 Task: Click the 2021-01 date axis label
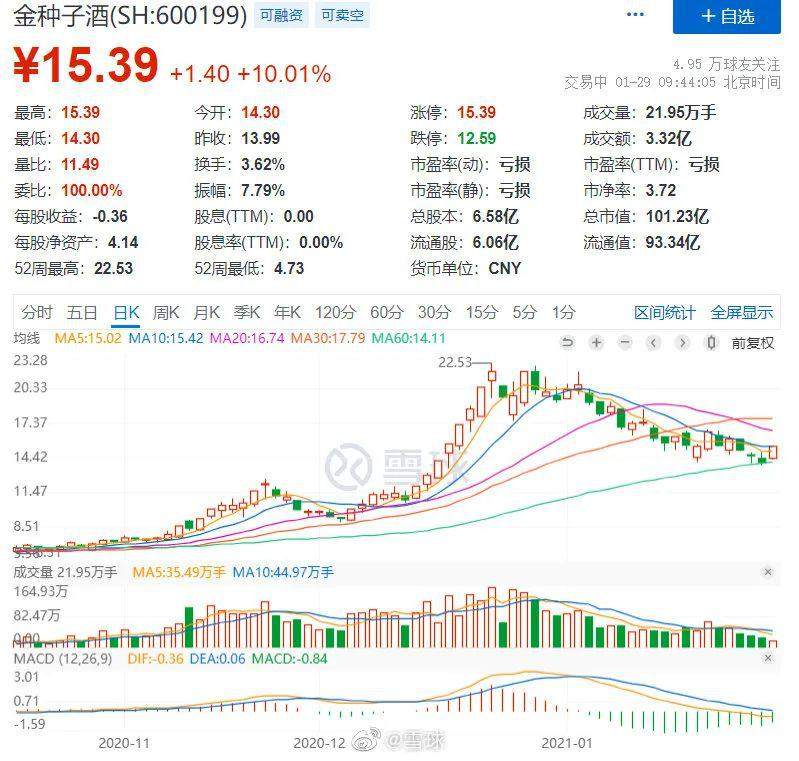pyautogui.click(x=567, y=743)
